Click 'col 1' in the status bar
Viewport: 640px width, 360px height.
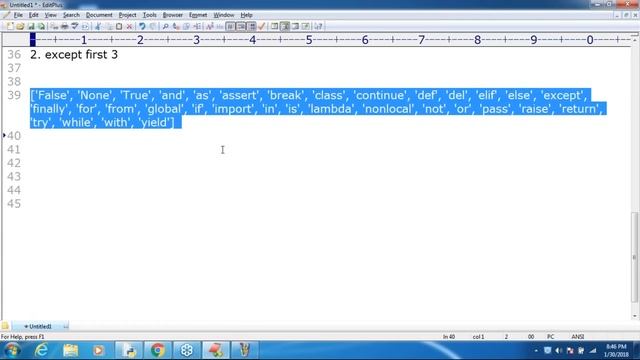(478, 337)
